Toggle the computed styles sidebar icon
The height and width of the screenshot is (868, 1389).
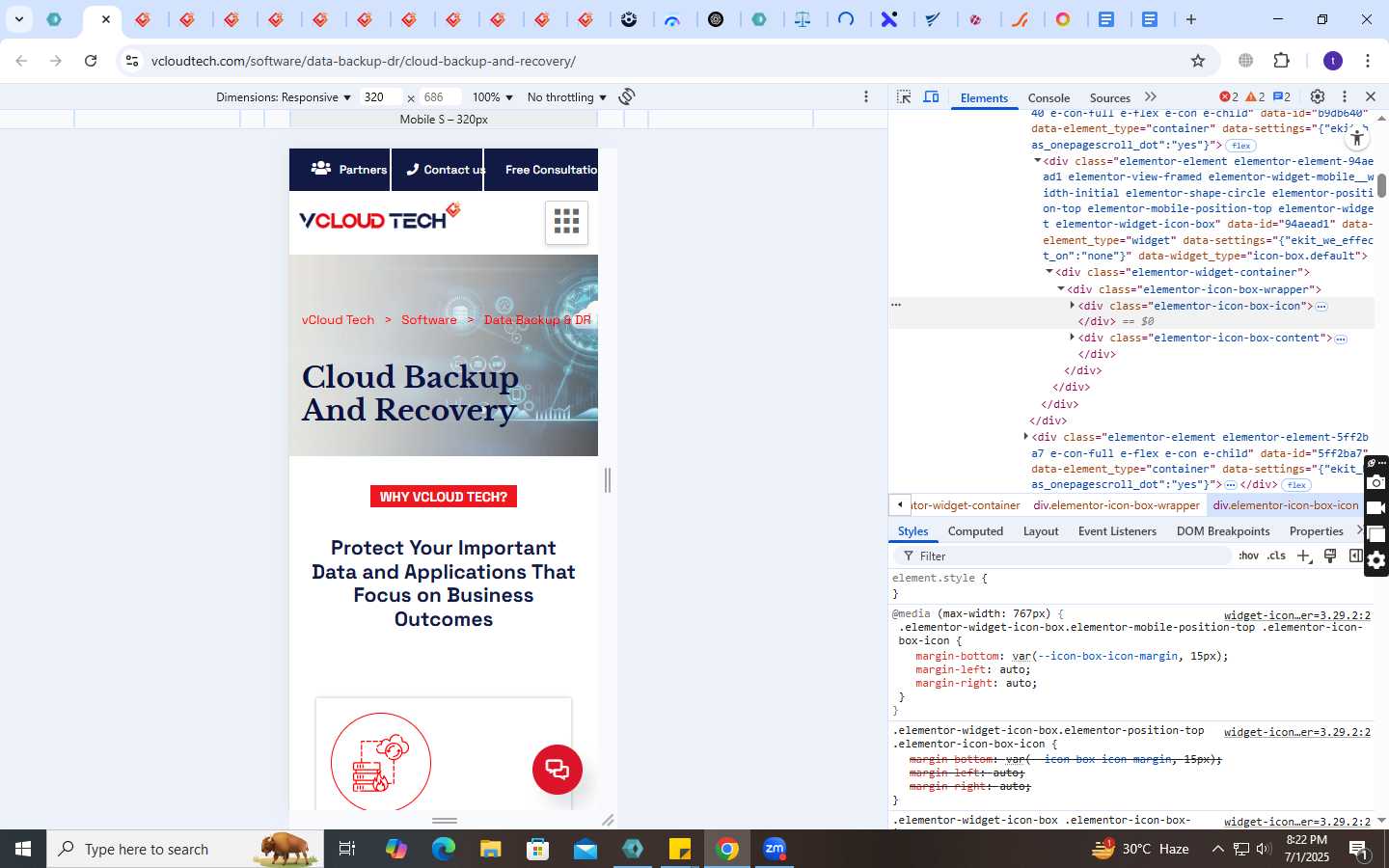tap(1355, 556)
